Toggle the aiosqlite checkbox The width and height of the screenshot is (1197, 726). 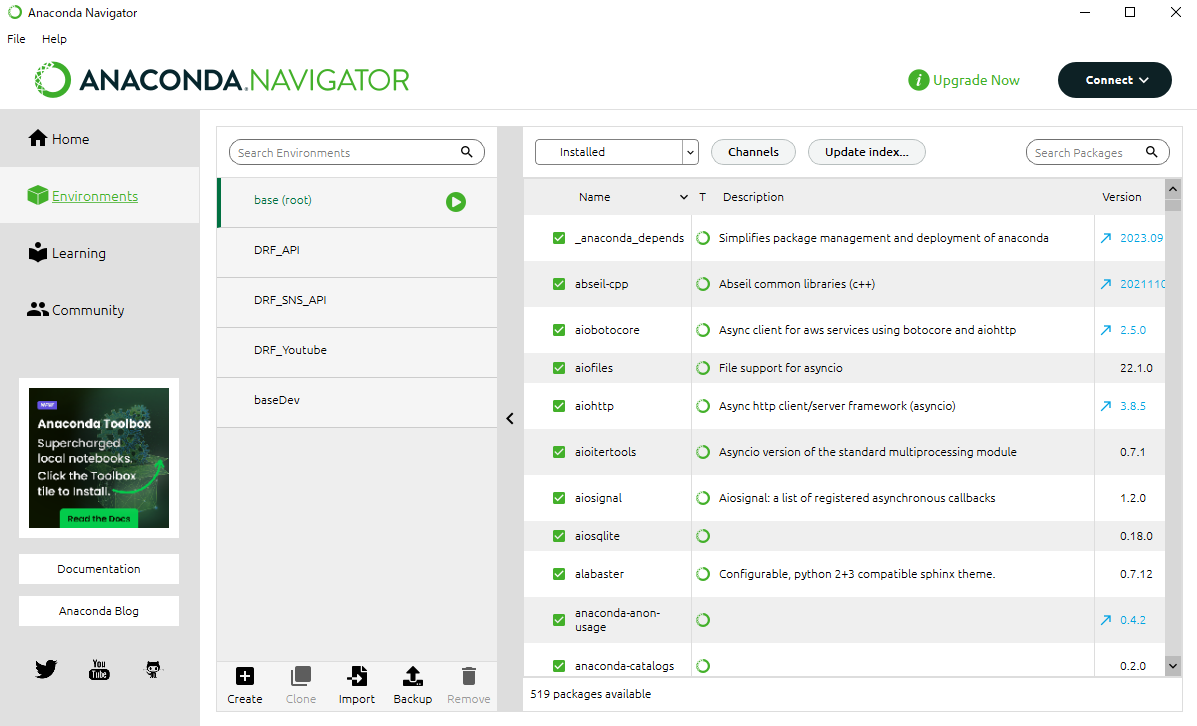[x=559, y=536]
